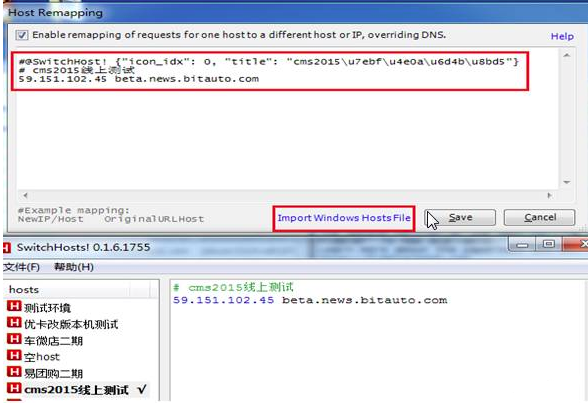
Task: Open the Help link in Host Remapping
Action: 562,36
